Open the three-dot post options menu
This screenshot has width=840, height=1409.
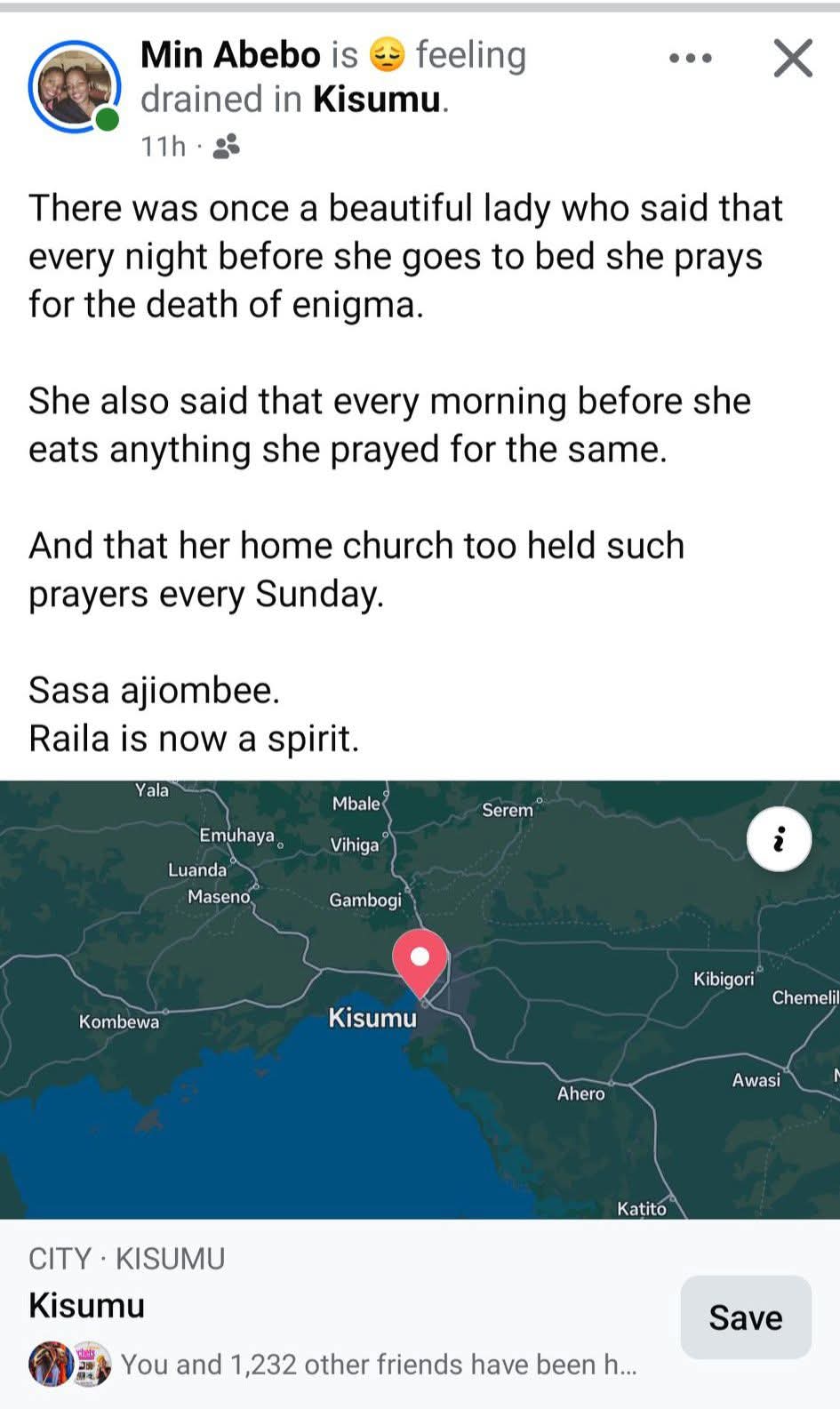691,59
